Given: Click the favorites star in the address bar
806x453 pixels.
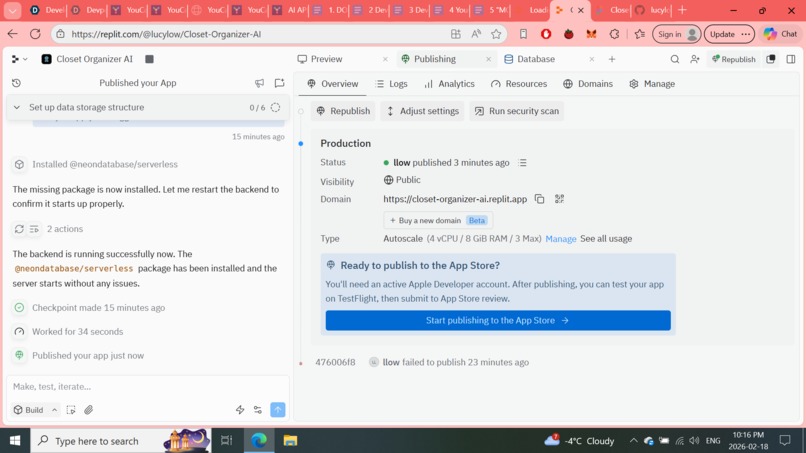Looking at the screenshot, I should tap(496, 34).
